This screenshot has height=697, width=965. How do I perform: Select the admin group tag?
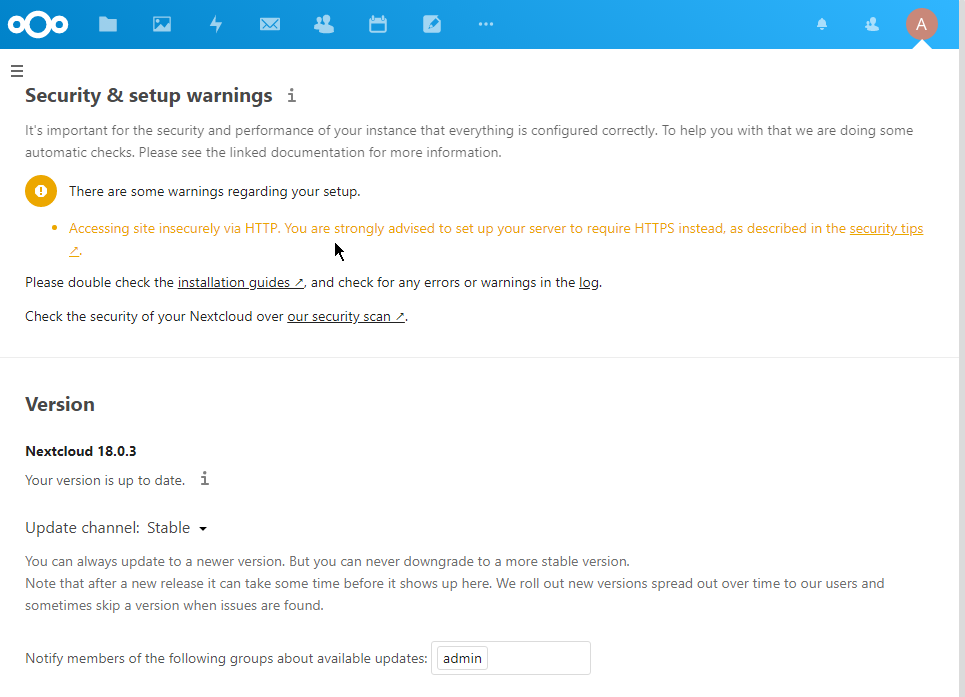[x=462, y=658]
